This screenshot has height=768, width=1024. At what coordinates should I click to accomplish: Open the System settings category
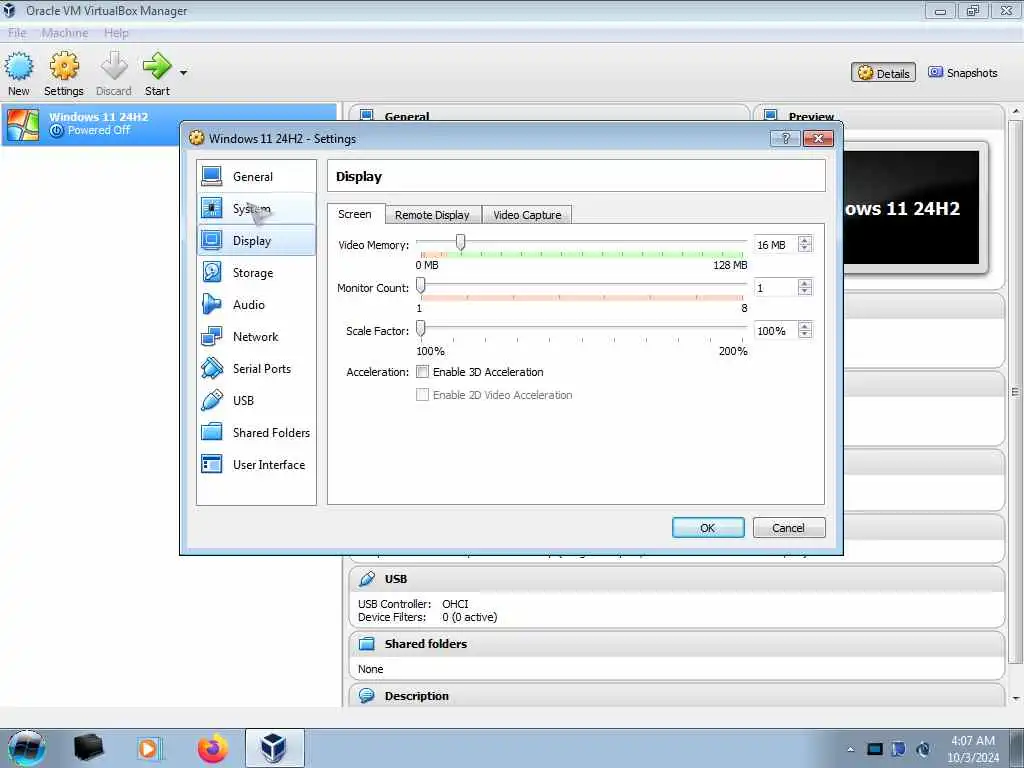click(x=256, y=208)
